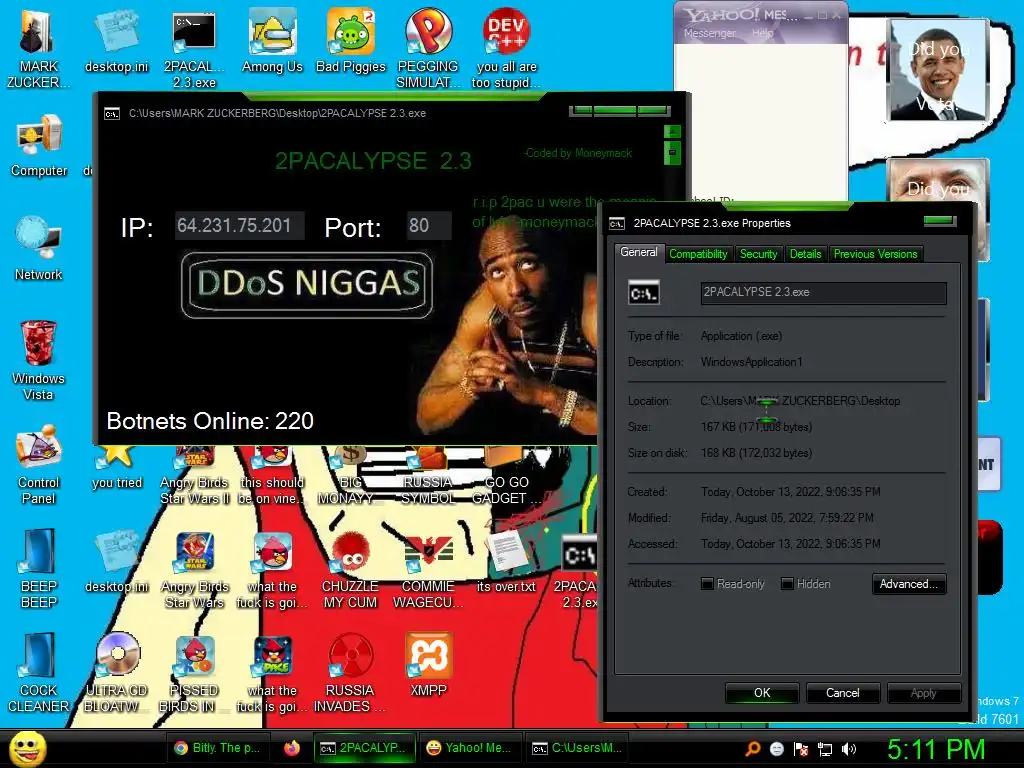Viewport: 1024px width, 768px height.
Task: Click the Created date value
Action: [790, 492]
